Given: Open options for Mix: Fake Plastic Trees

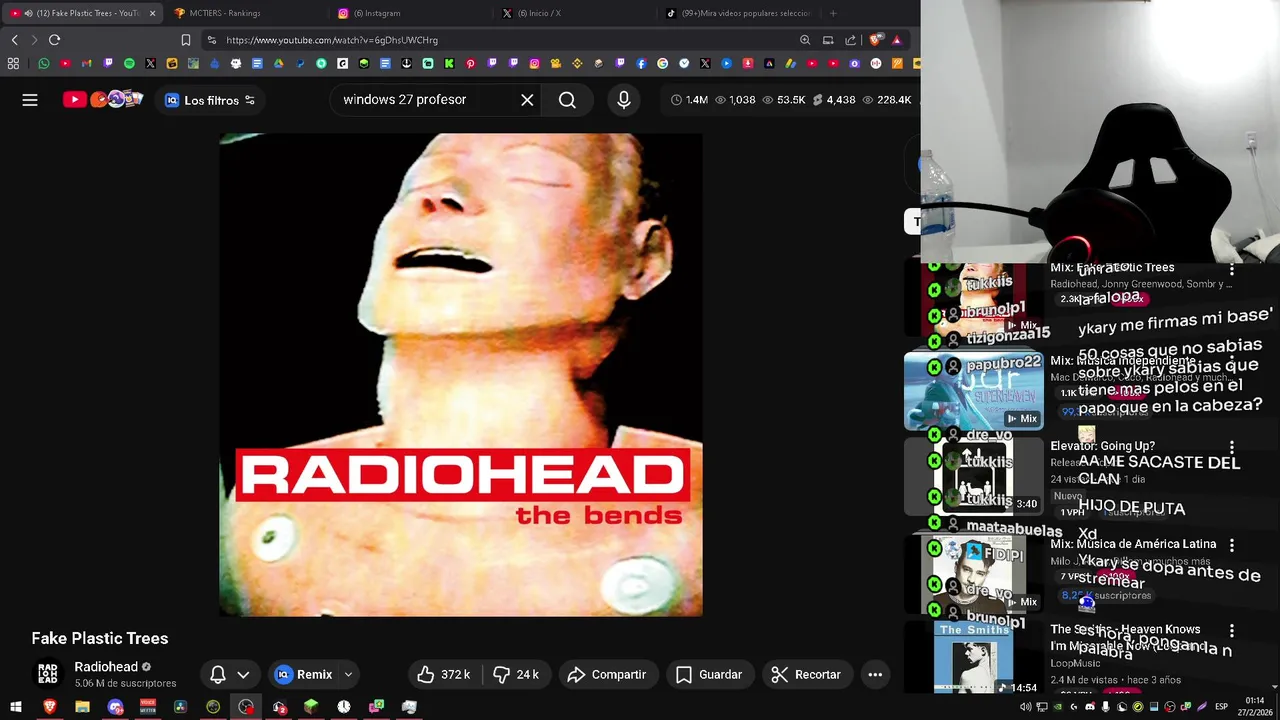Looking at the screenshot, I should 1232,270.
